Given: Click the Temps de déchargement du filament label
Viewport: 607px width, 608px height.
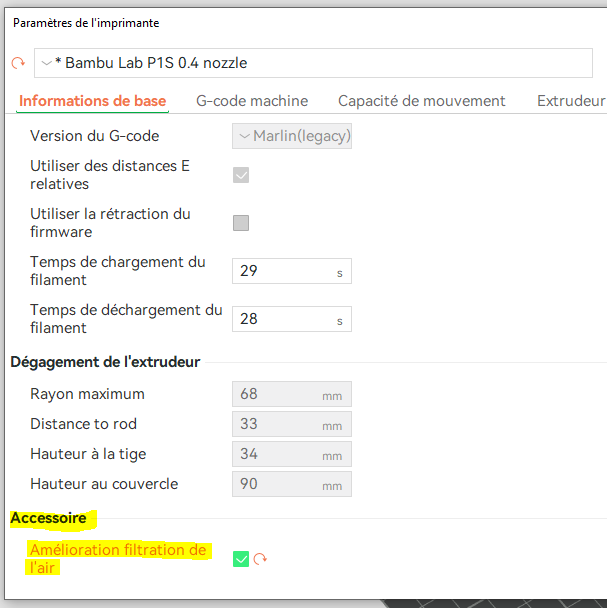Looking at the screenshot, I should pyautogui.click(x=126, y=319).
